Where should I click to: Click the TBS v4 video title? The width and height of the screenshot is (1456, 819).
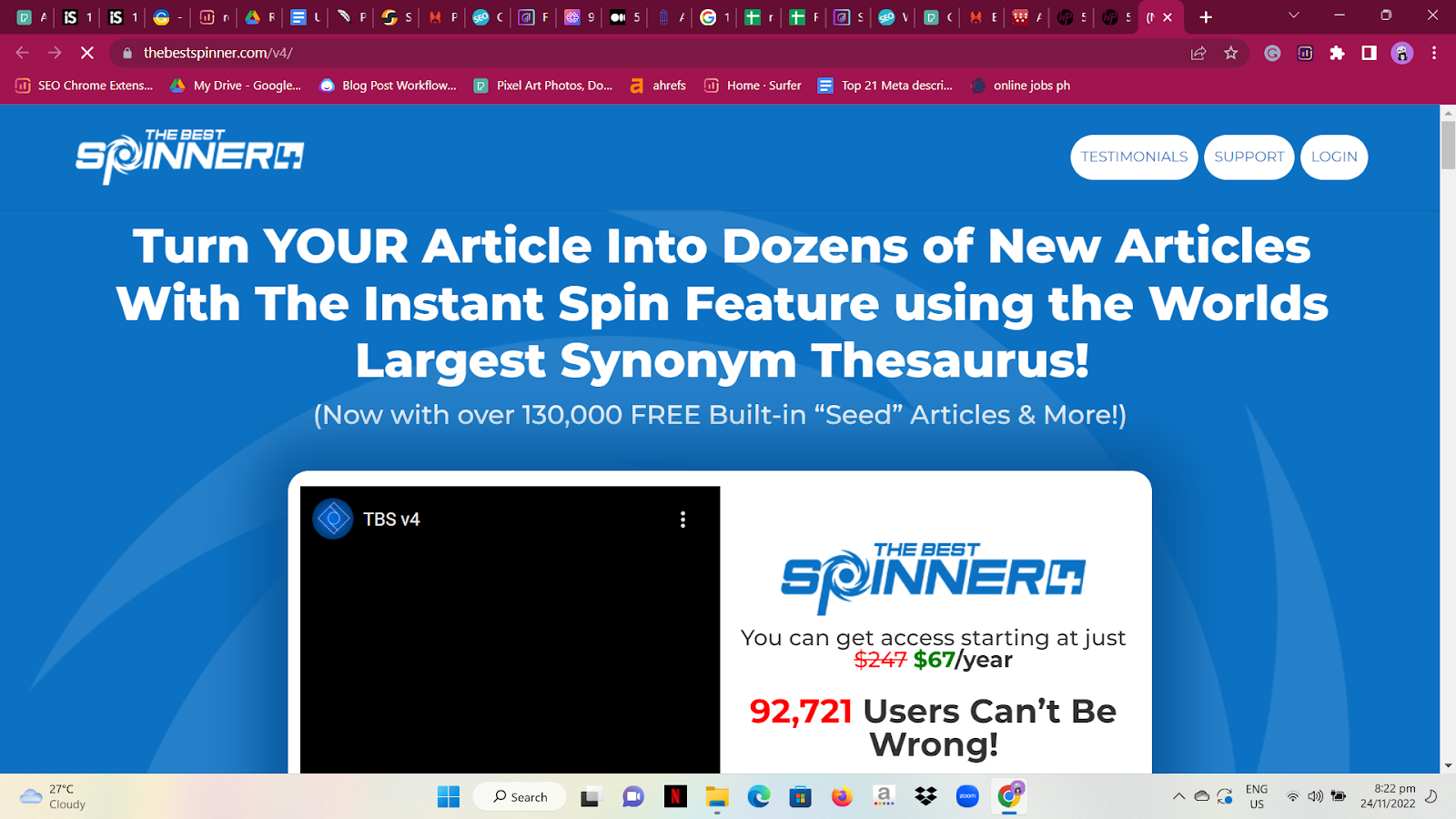[x=391, y=520]
